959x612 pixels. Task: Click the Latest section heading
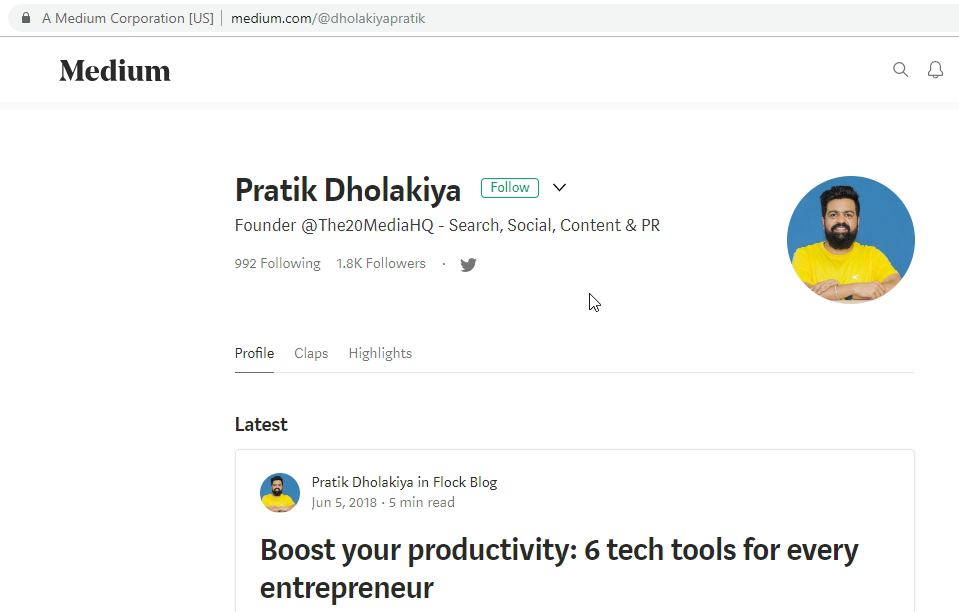pos(261,424)
